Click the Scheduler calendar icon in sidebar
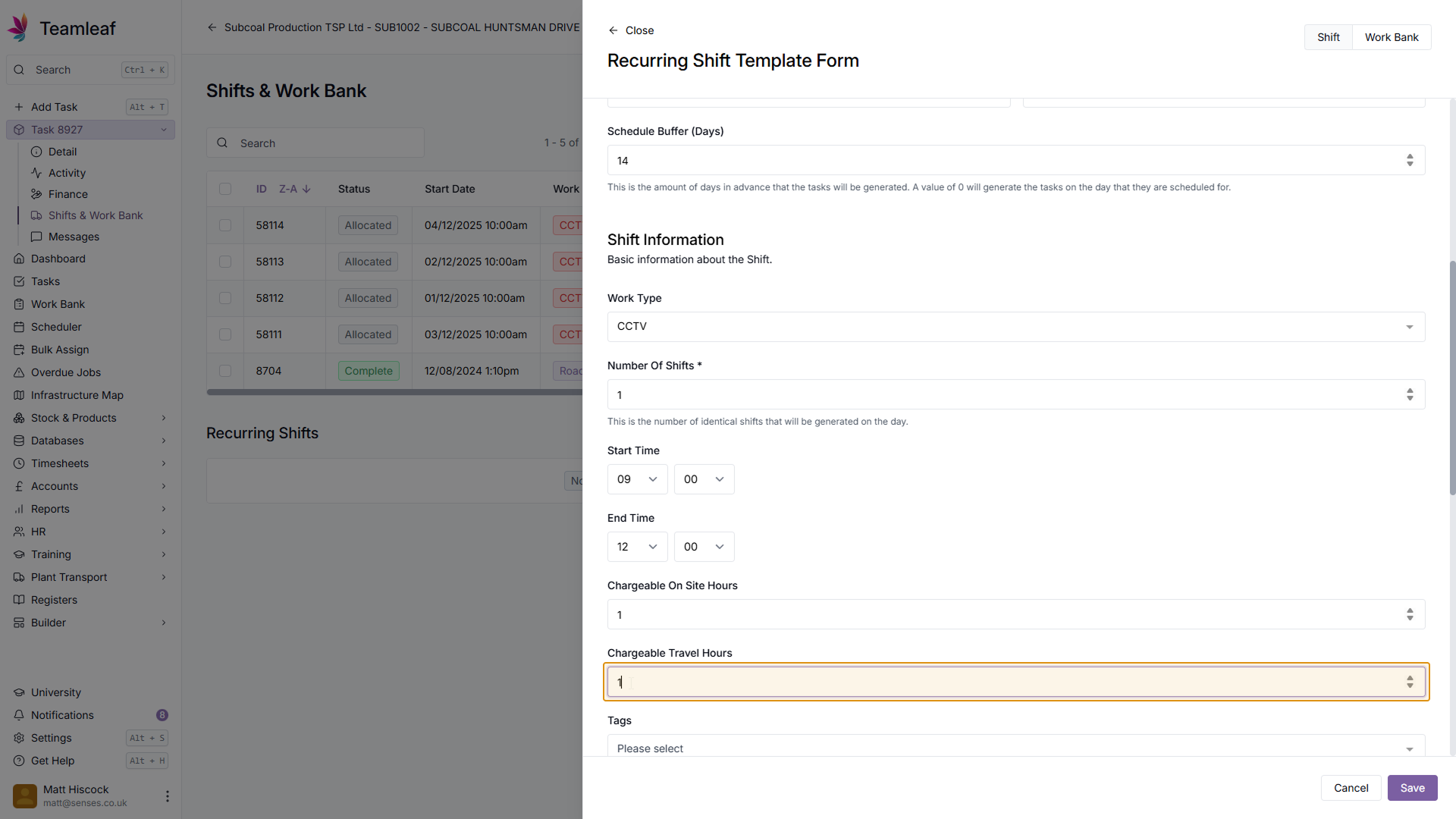The height and width of the screenshot is (819, 1456). (x=19, y=327)
